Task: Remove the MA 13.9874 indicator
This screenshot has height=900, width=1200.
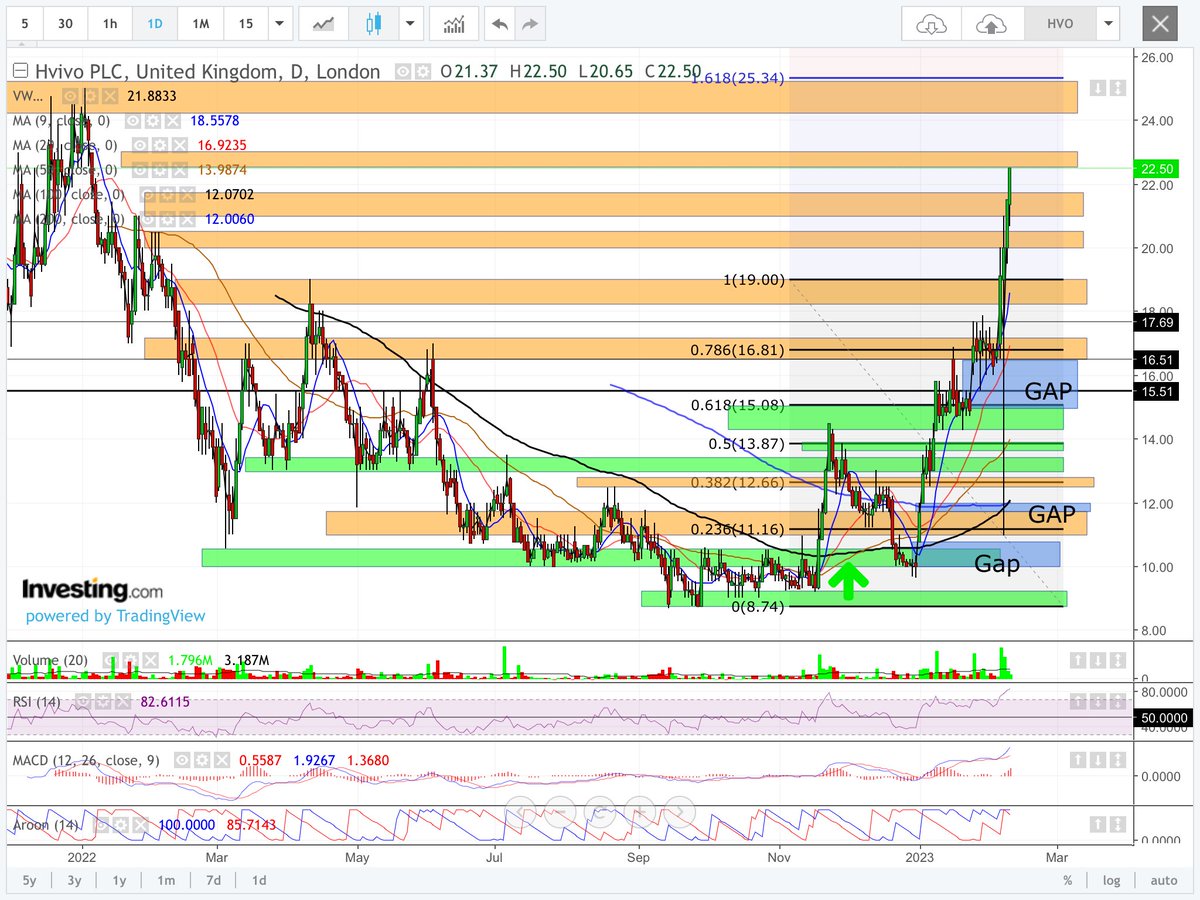Action: coord(180,170)
